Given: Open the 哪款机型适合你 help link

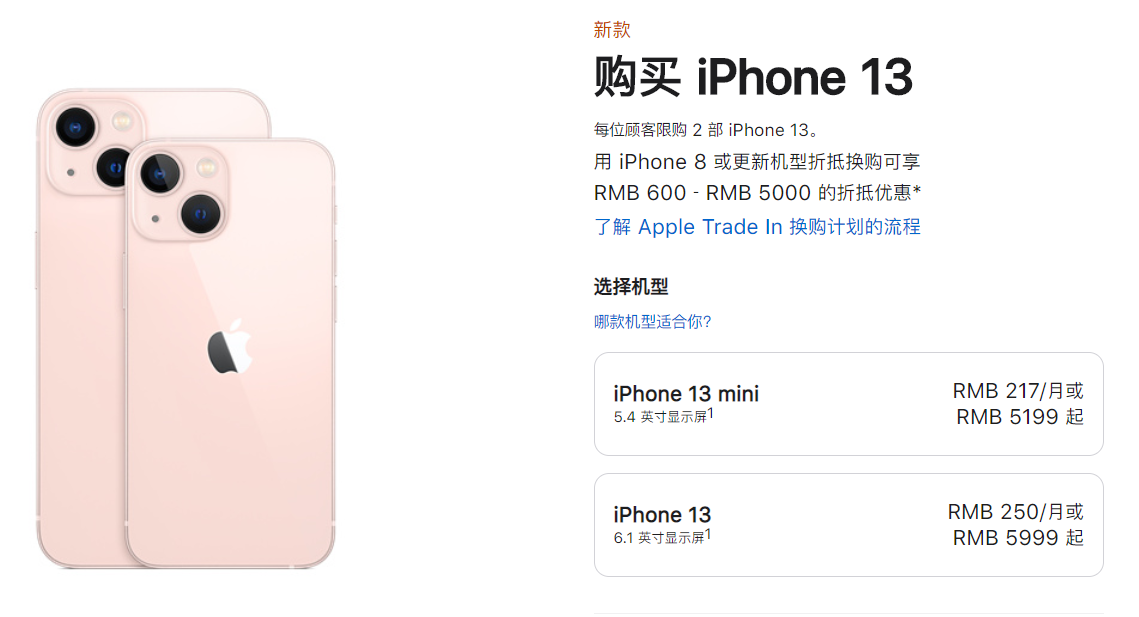Looking at the screenshot, I should (652, 322).
